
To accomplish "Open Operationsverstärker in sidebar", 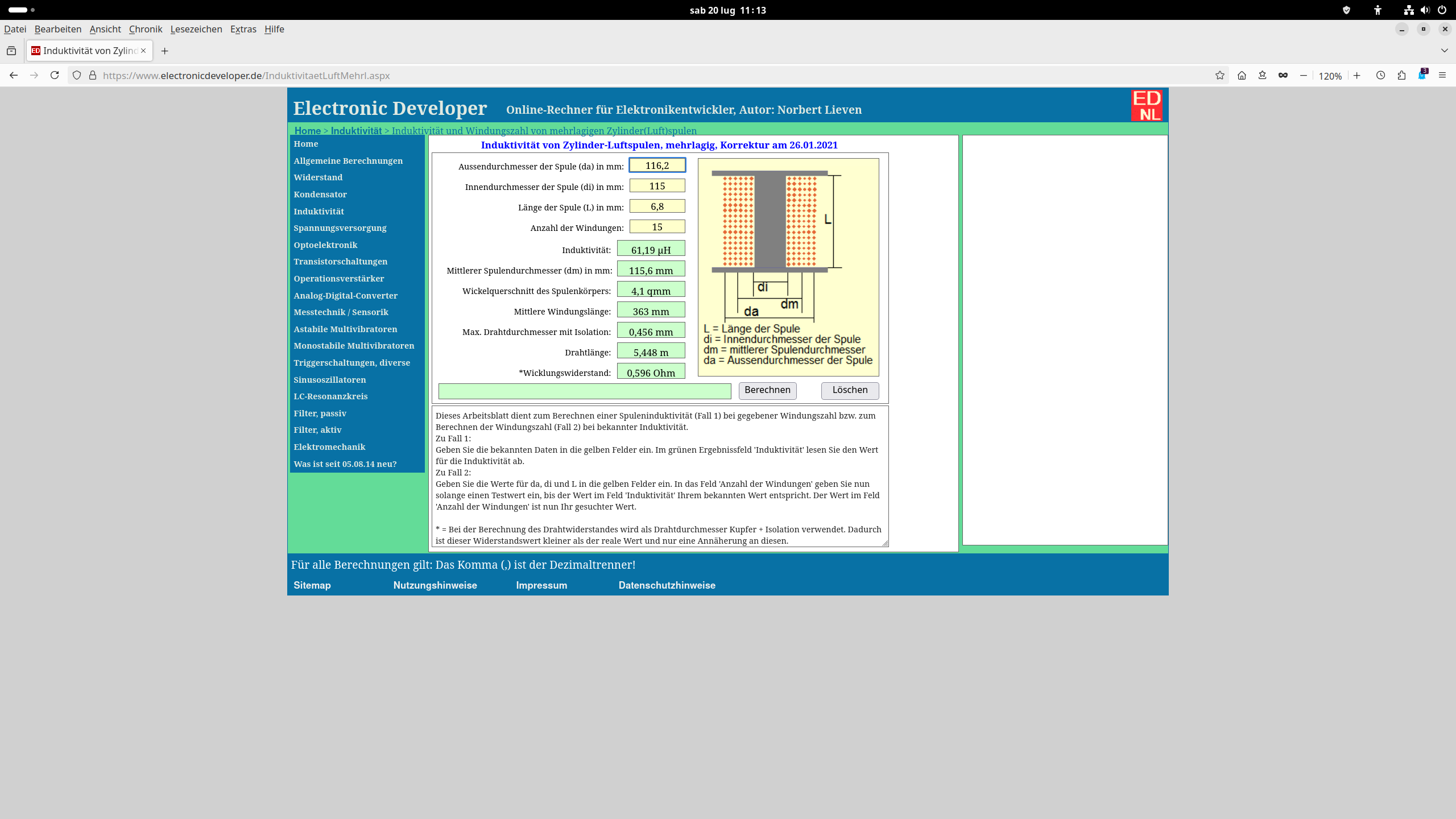I will 339,279.
